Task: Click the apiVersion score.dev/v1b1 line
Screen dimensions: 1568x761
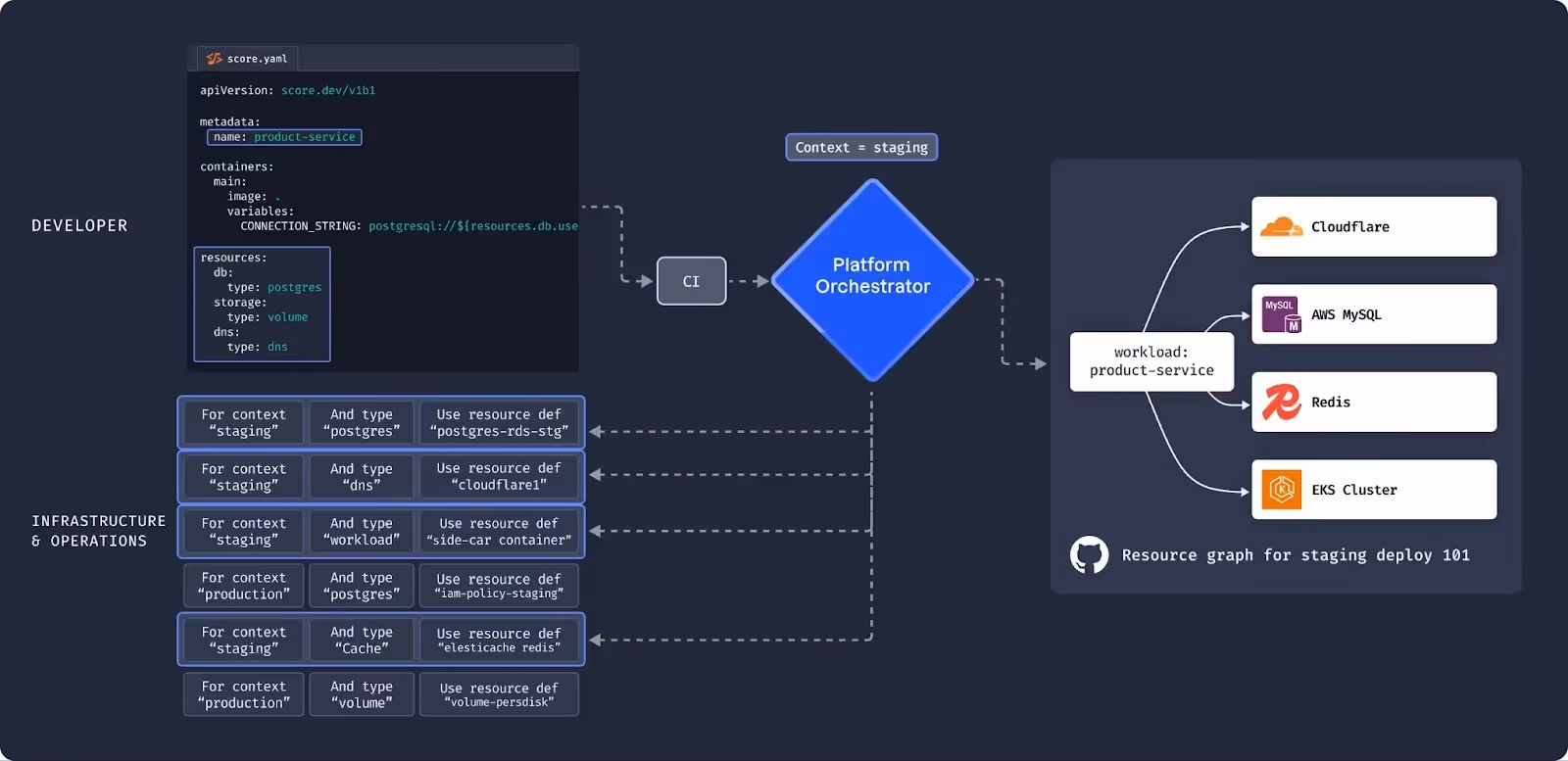Action: point(287,90)
